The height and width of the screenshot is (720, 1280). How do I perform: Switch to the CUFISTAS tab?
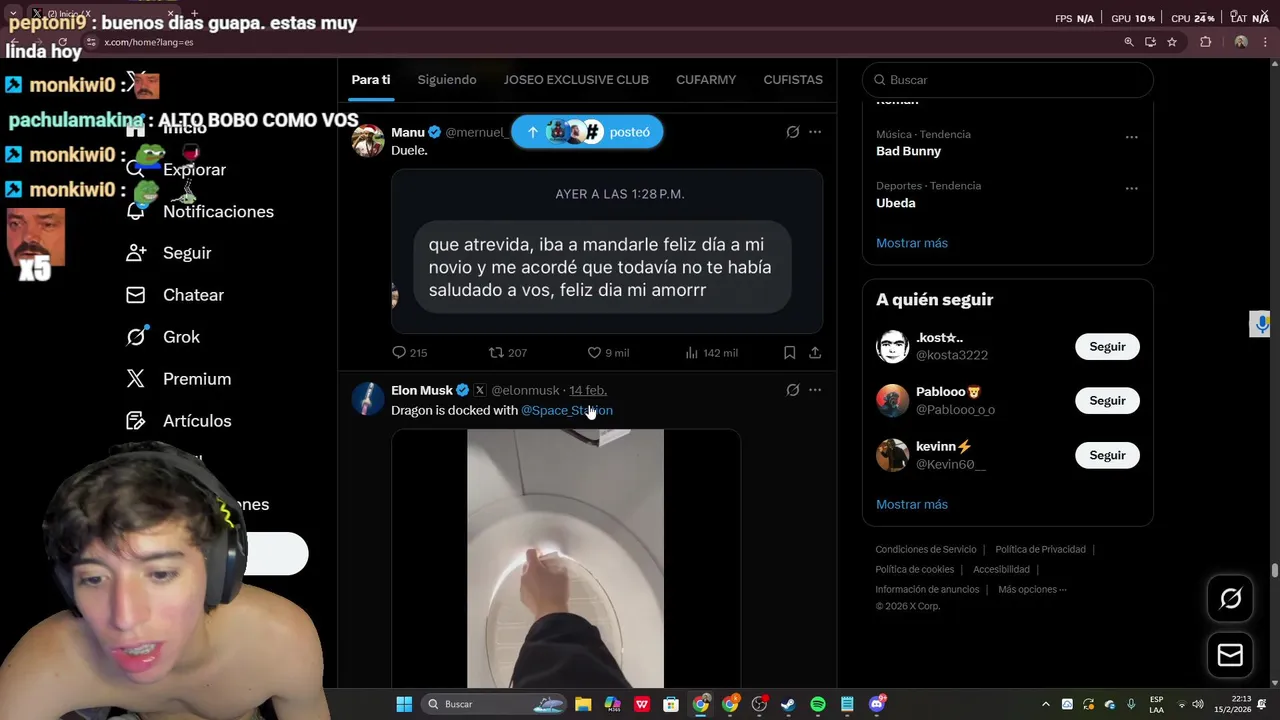(x=793, y=80)
